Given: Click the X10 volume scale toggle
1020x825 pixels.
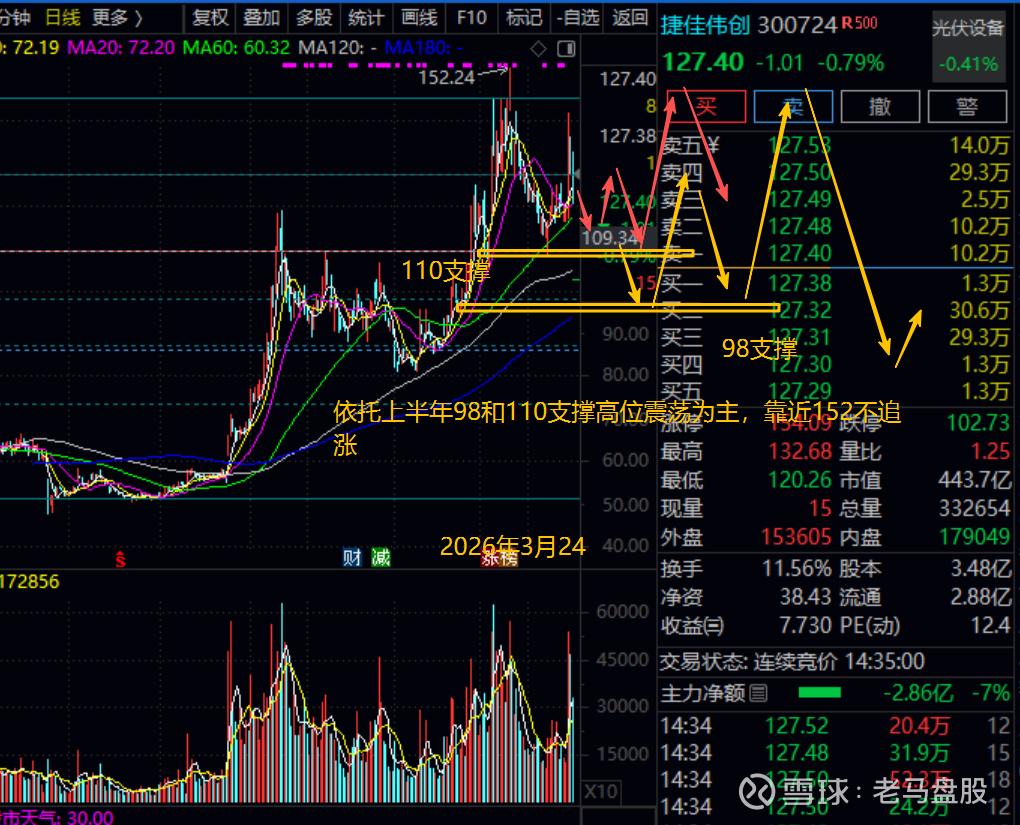Looking at the screenshot, I should [600, 791].
